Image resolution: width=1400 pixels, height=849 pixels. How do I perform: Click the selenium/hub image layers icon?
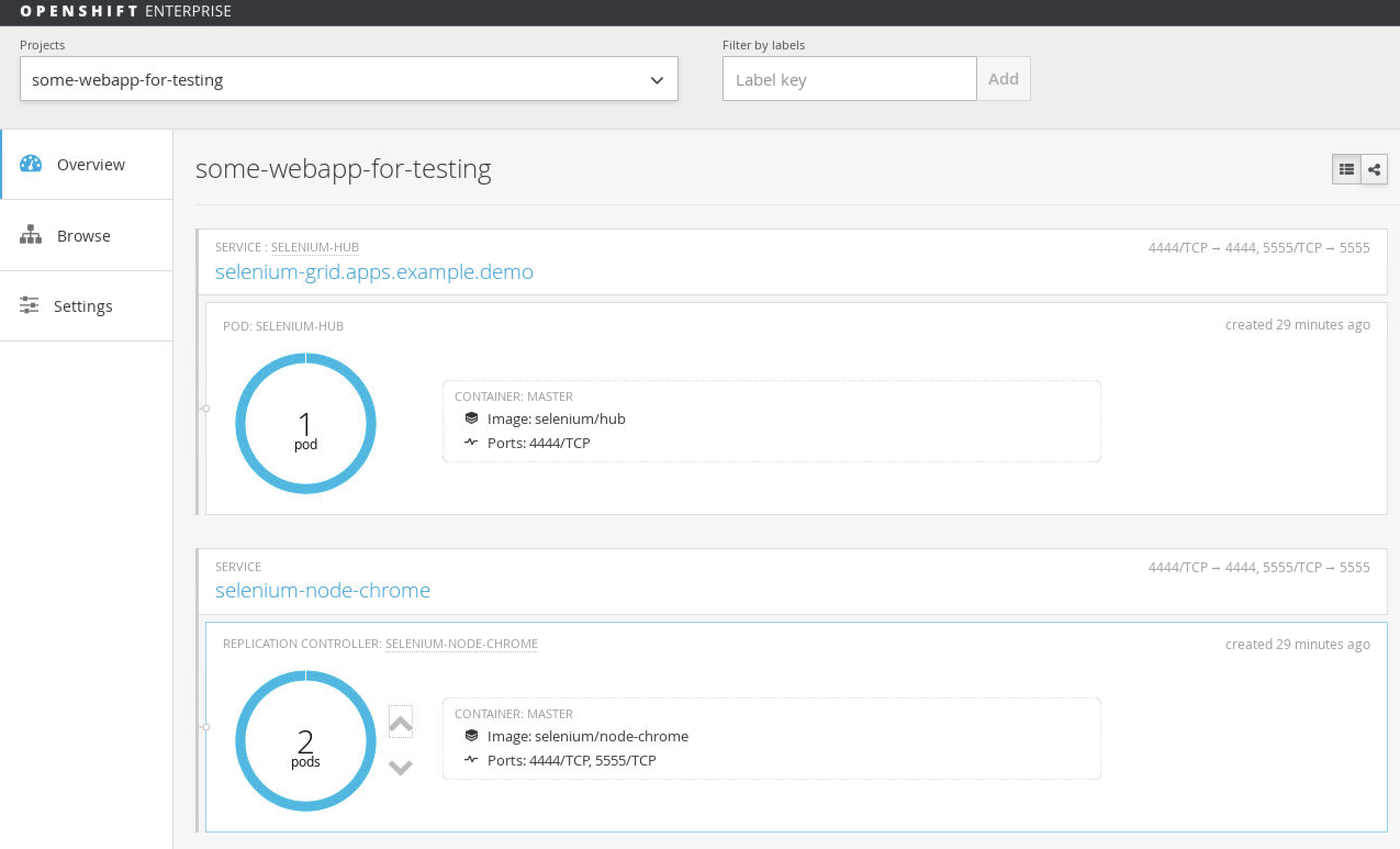[471, 418]
